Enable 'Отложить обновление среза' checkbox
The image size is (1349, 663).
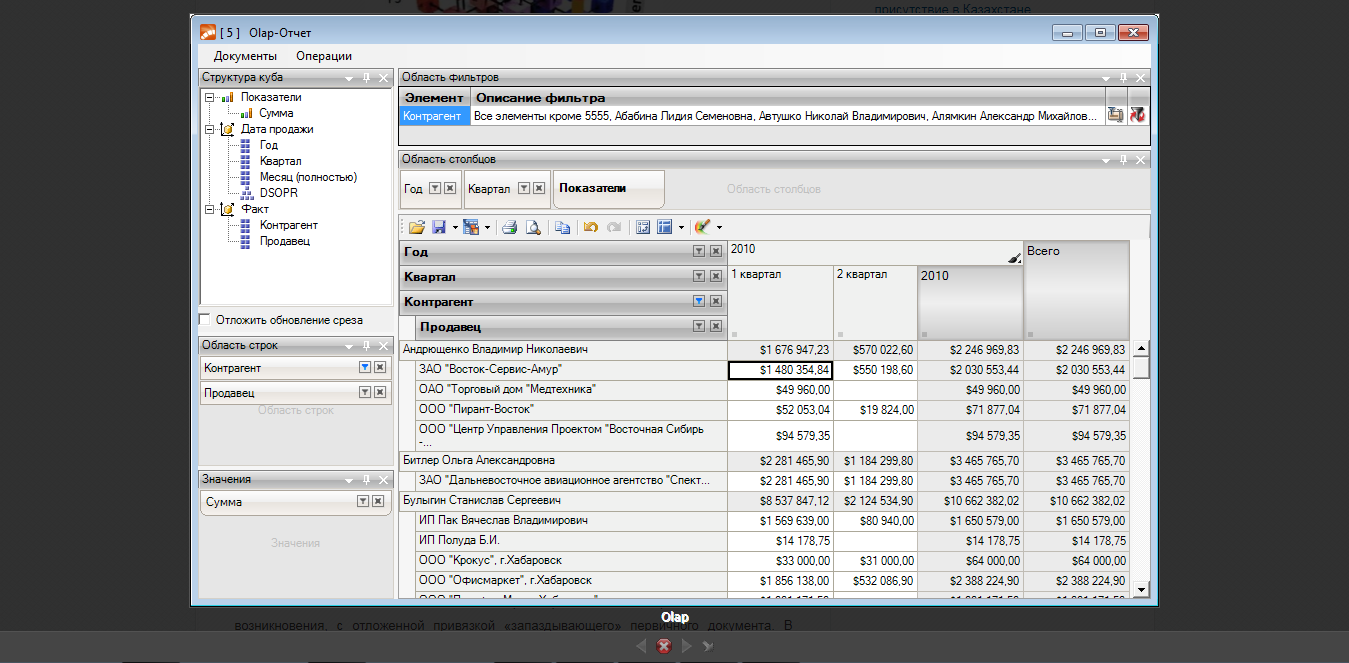205,320
